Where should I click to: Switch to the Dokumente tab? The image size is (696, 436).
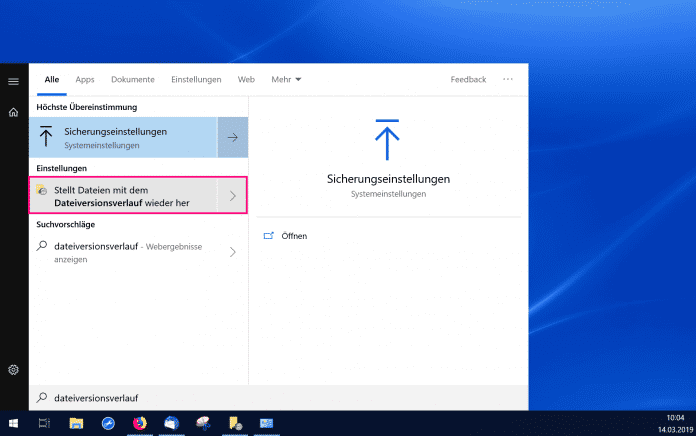coord(132,79)
